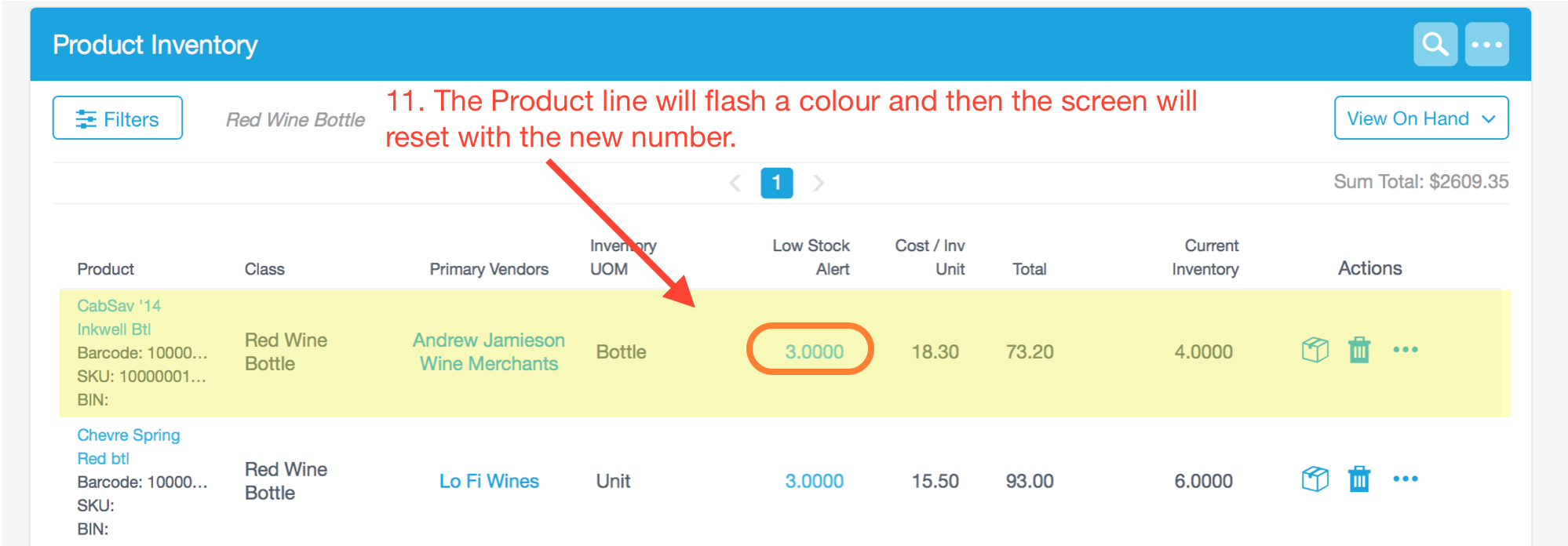1568x546 pixels.
Task: Open CabSav '14 Inkwell Btl product link
Action: (x=119, y=318)
